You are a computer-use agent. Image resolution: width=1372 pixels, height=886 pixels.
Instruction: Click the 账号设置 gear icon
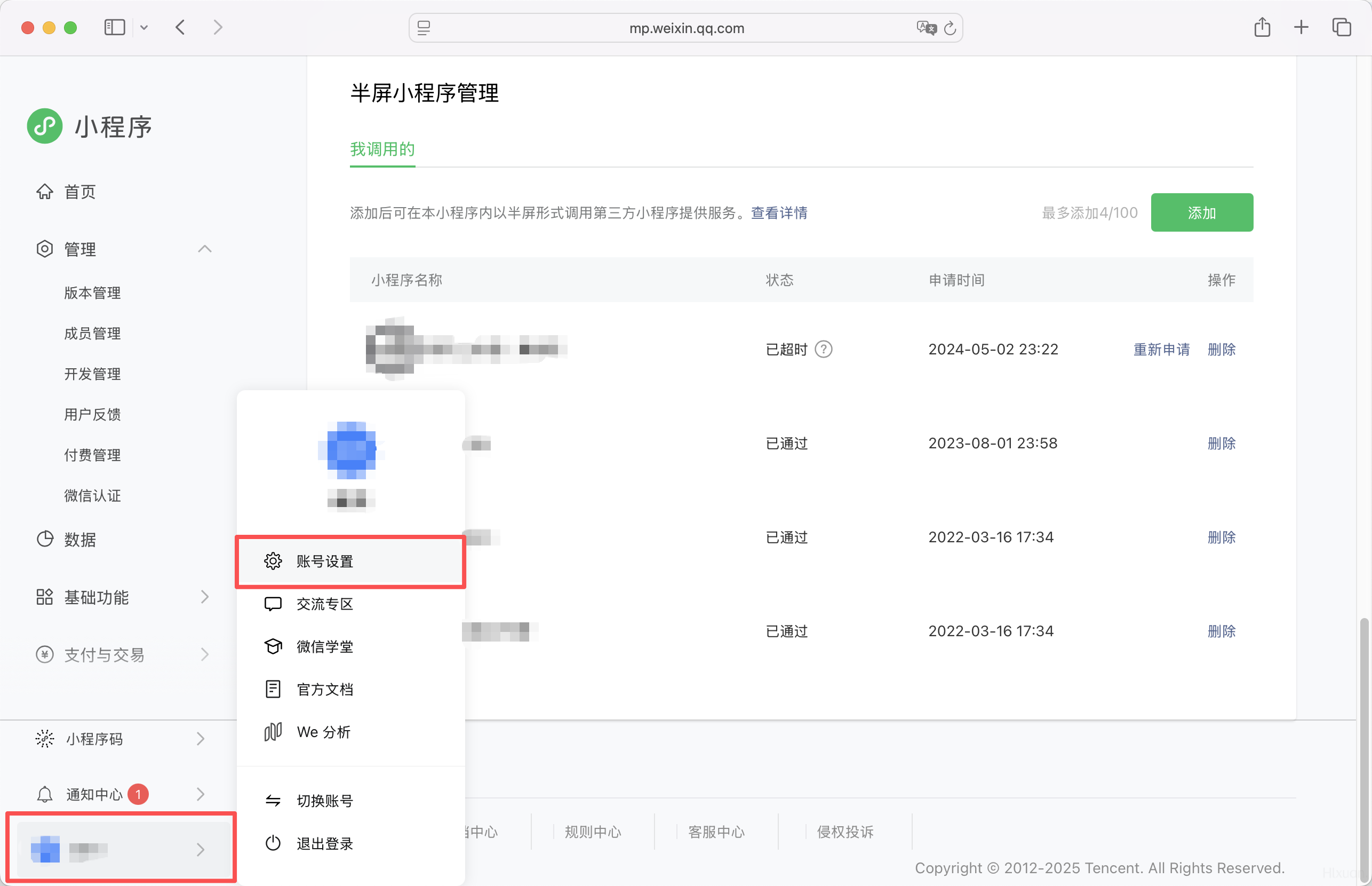[x=273, y=561]
